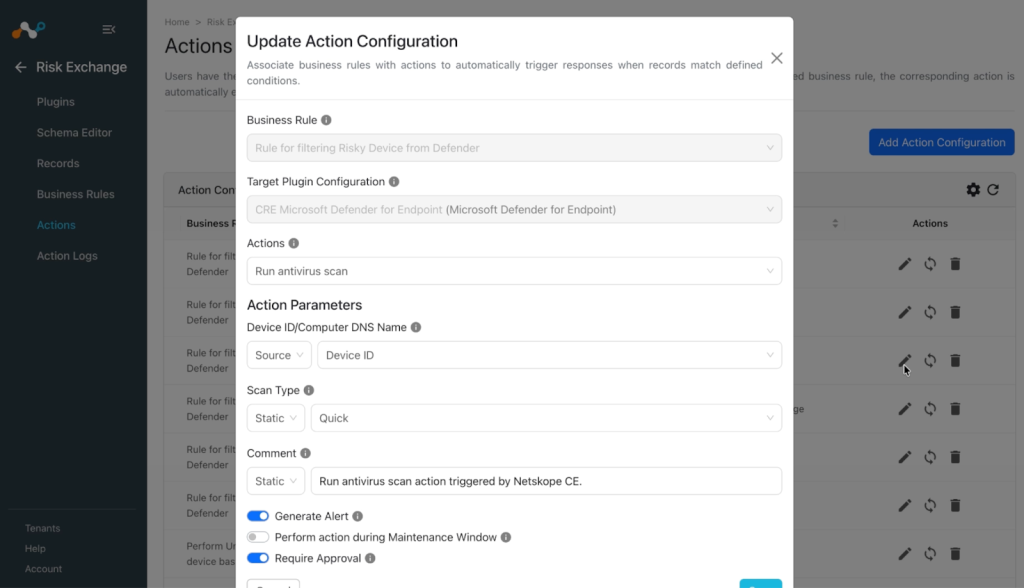
Task: Open Actions dropdown showing Run antivirus scan
Action: pyautogui.click(x=514, y=271)
